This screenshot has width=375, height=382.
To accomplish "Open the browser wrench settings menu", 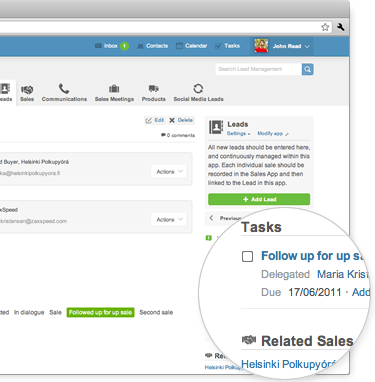I will pyautogui.click(x=340, y=27).
